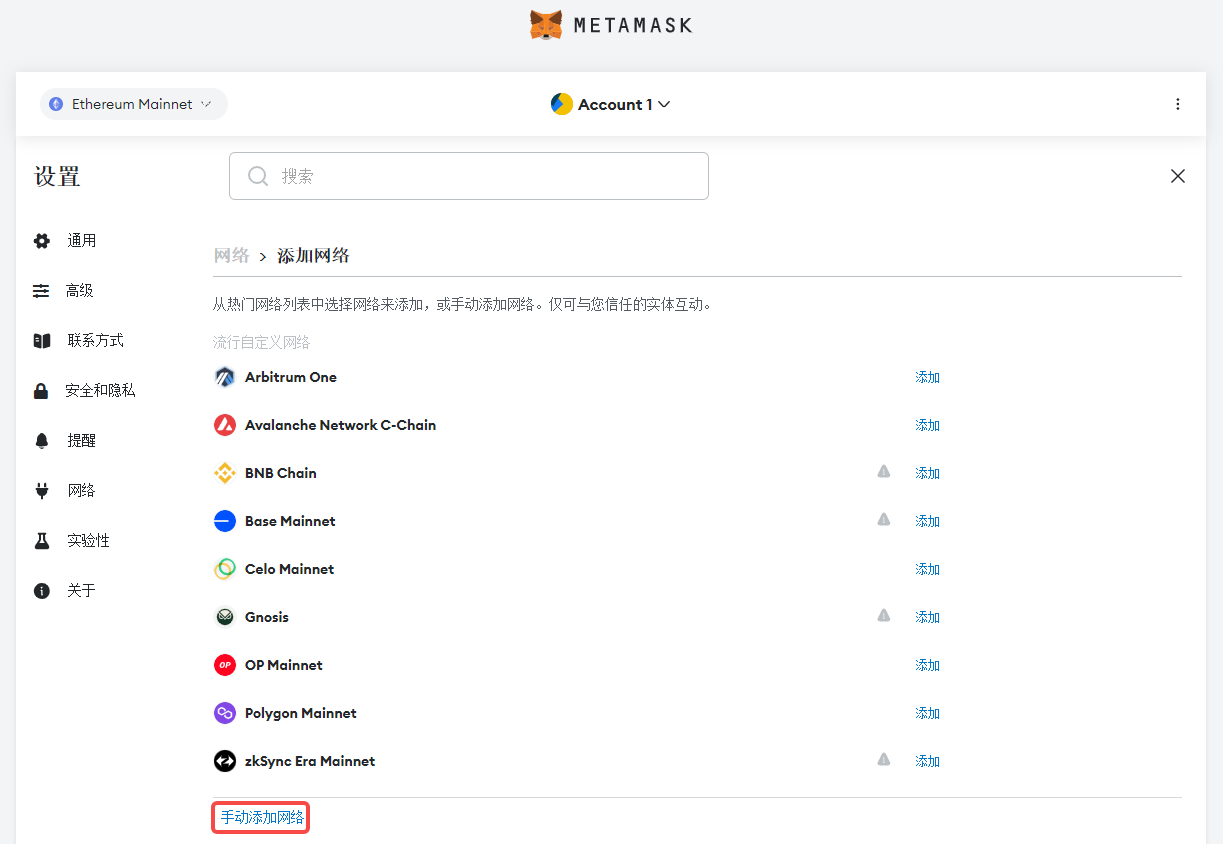This screenshot has height=844, width=1223.
Task: Add the Avalanche Network C-Chain network
Action: point(927,425)
